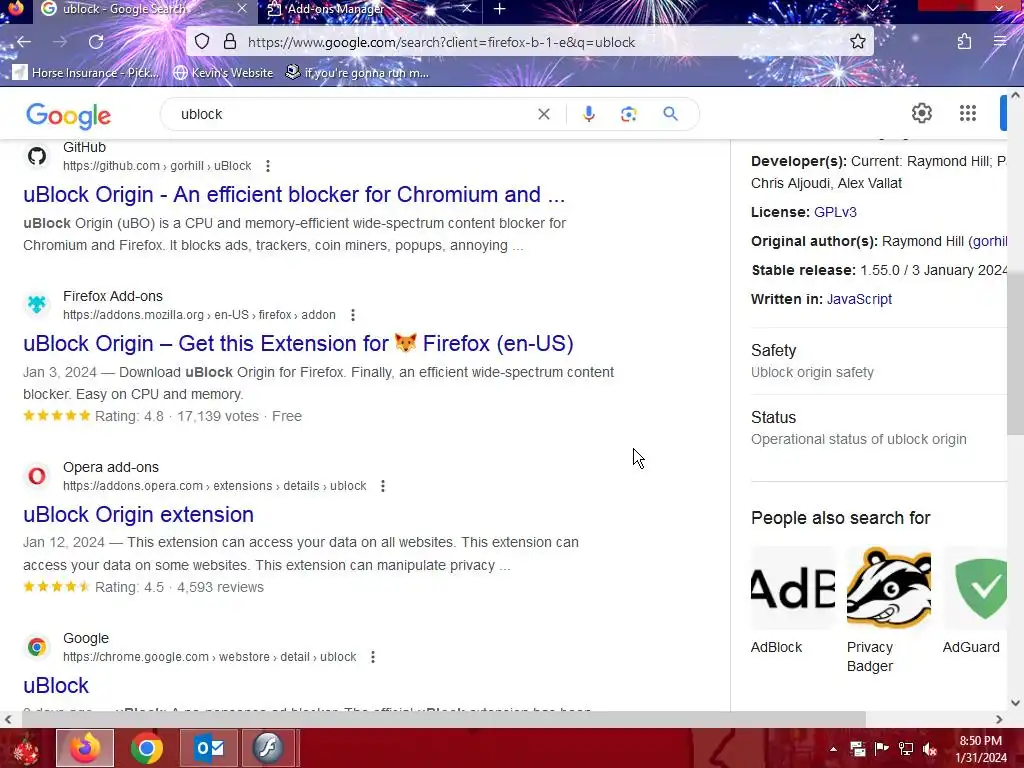Viewport: 1024px width, 768px height.
Task: Open Google quick settings gear
Action: 921,113
